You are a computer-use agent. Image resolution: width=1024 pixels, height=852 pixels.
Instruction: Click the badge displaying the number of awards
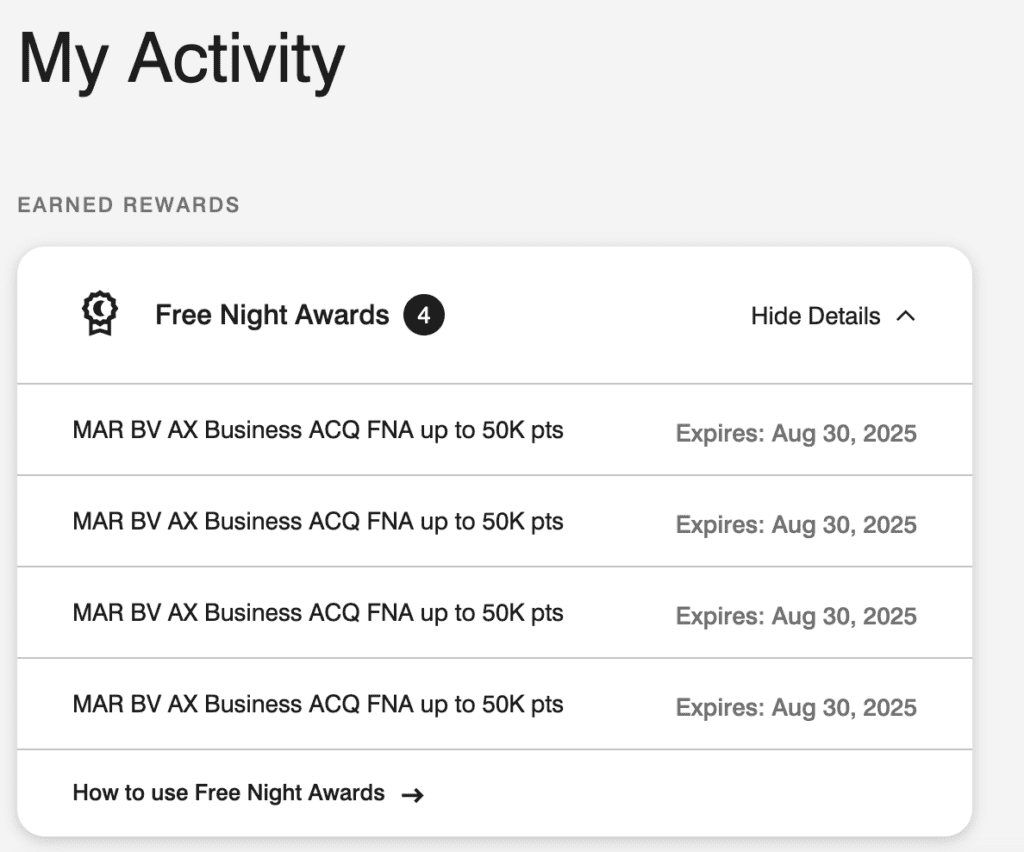pos(424,315)
